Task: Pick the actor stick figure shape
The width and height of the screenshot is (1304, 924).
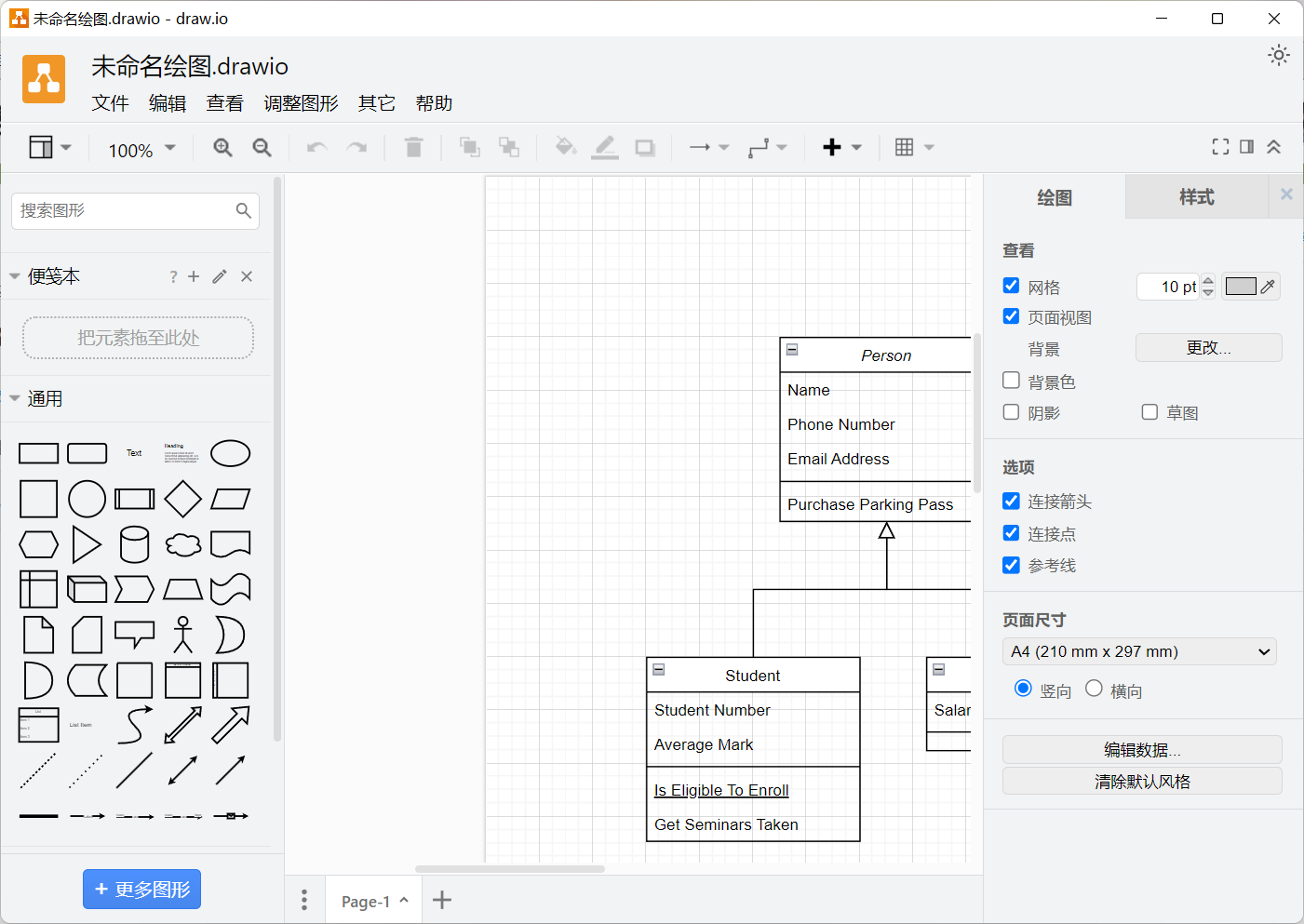Action: (x=183, y=635)
